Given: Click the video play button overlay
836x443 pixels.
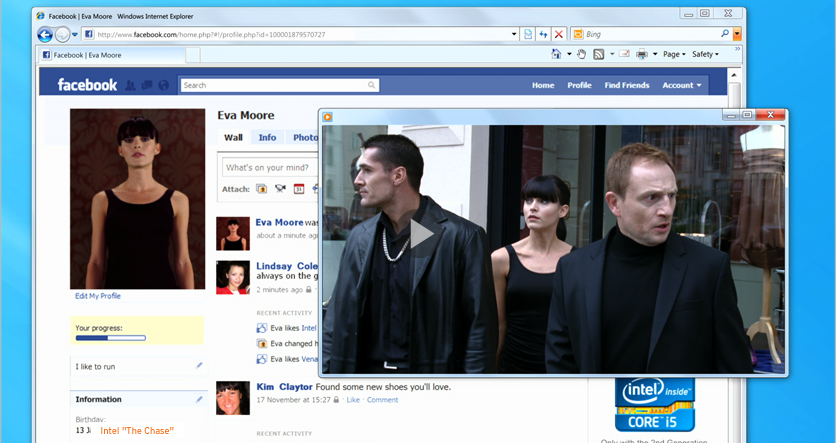Looking at the screenshot, I should (422, 235).
